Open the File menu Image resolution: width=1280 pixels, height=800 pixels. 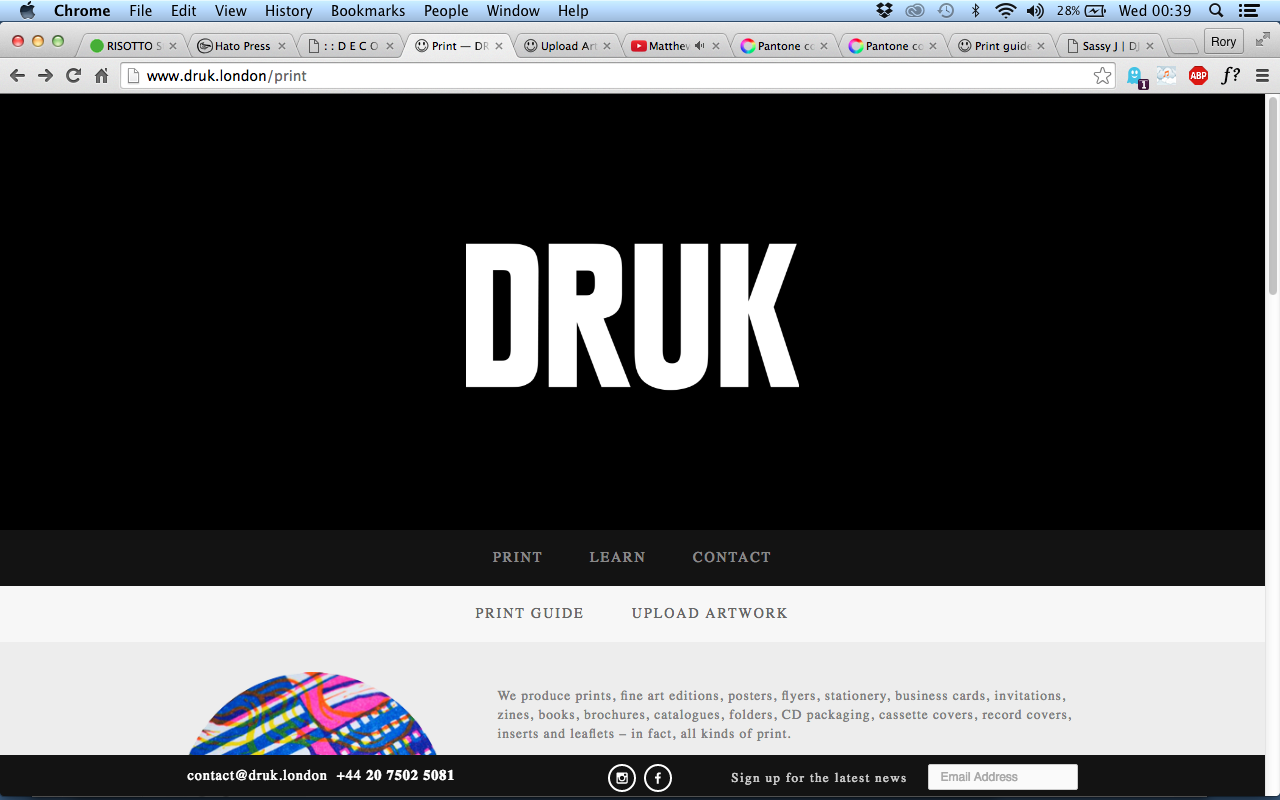point(141,11)
